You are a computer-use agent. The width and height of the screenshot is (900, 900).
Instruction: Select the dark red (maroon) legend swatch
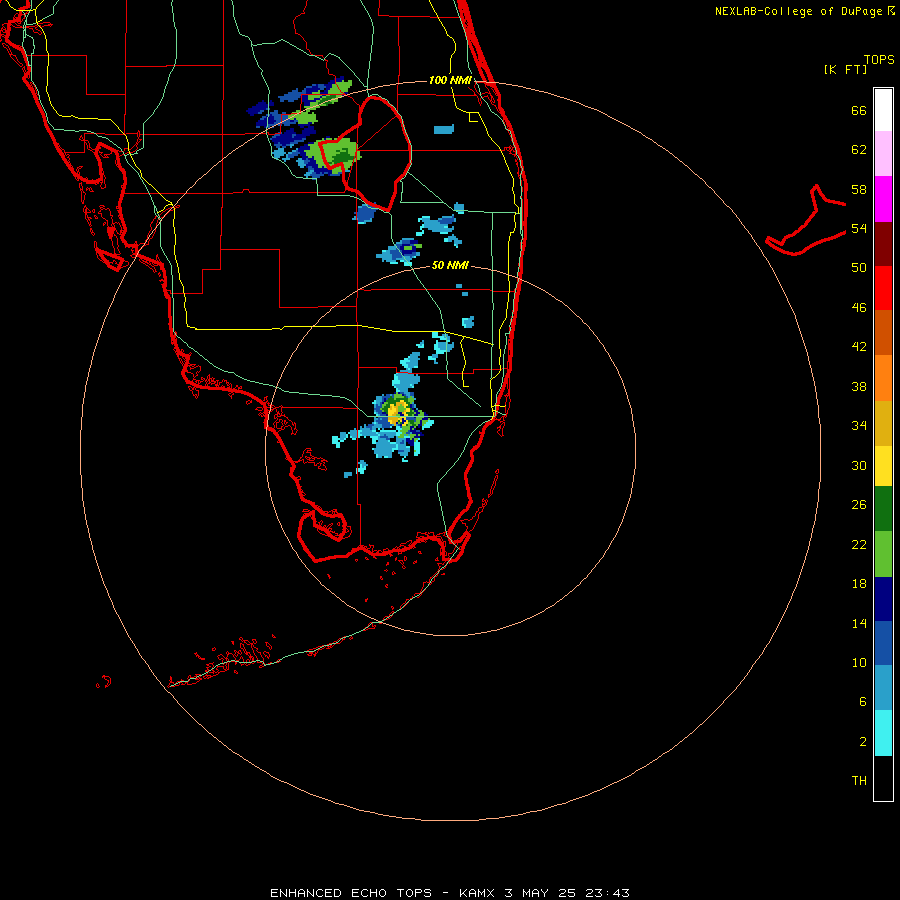pos(883,244)
